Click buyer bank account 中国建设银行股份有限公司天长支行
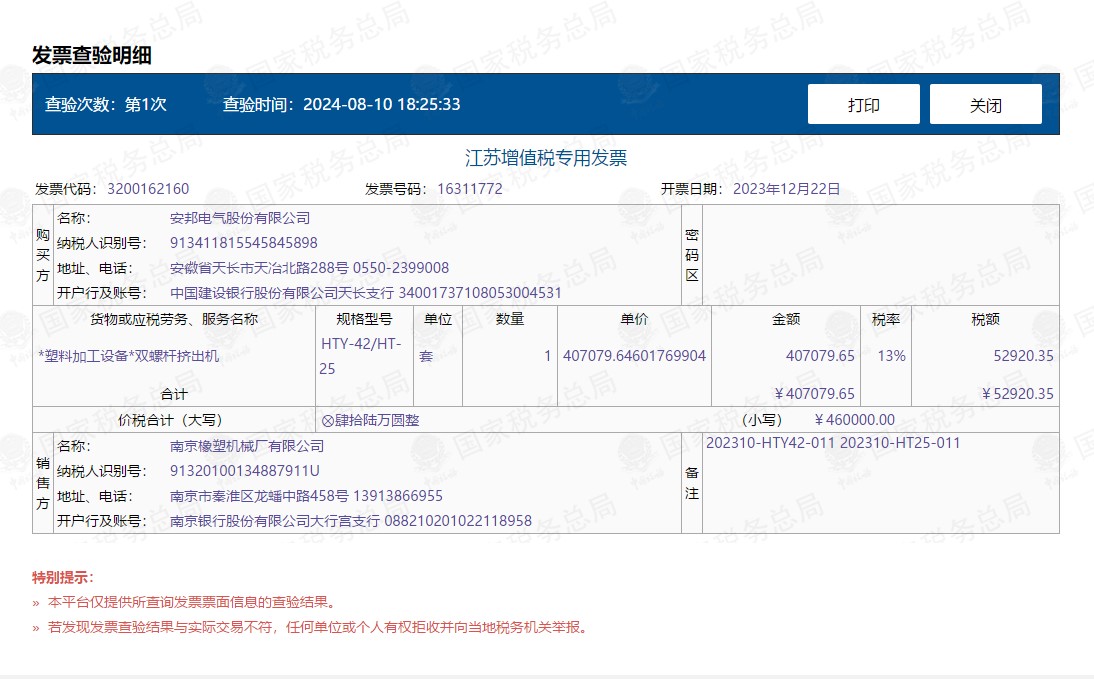Image resolution: width=1094 pixels, height=679 pixels. click(x=282, y=293)
